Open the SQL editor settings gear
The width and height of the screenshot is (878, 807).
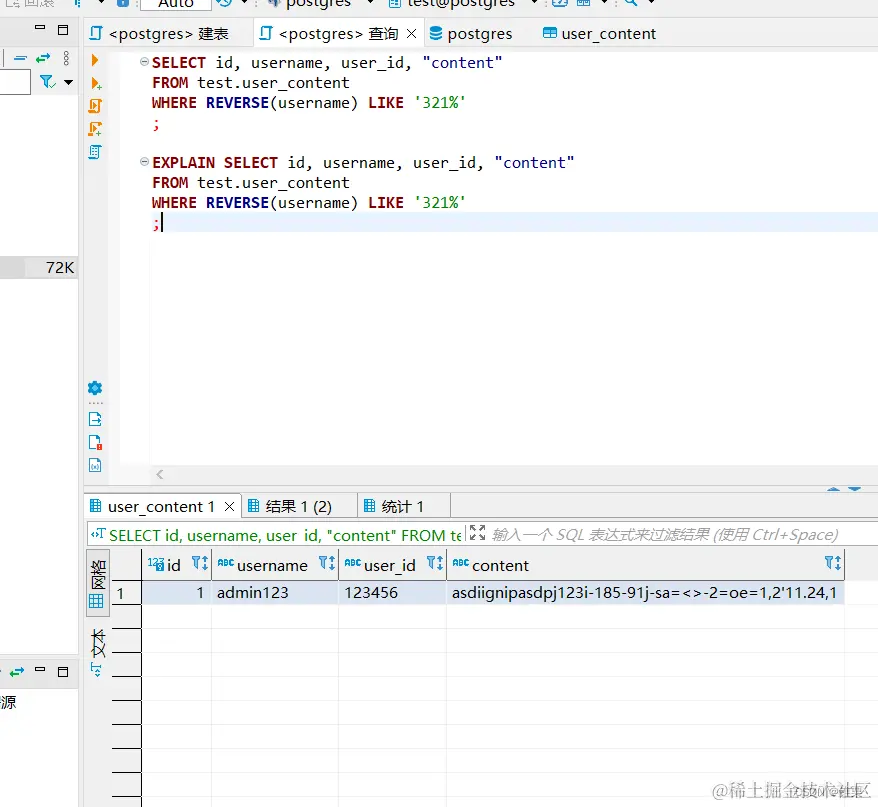tap(95, 388)
